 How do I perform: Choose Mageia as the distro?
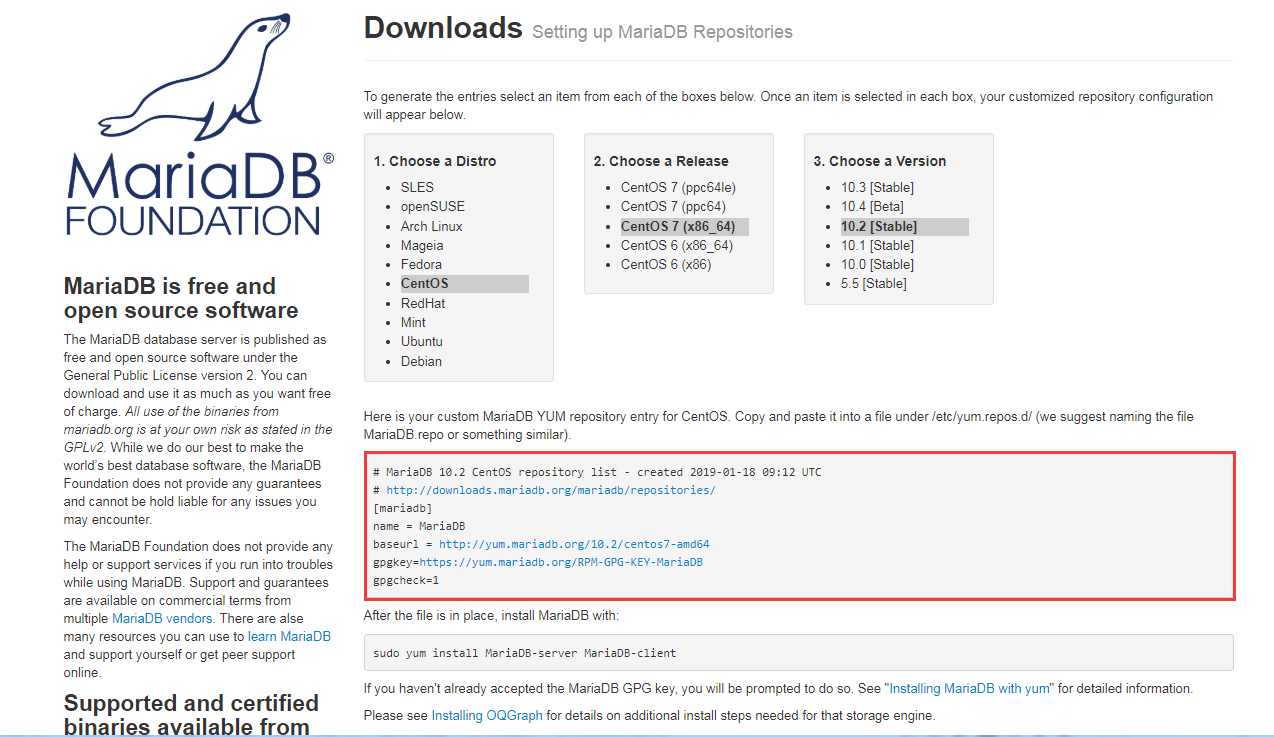[421, 245]
